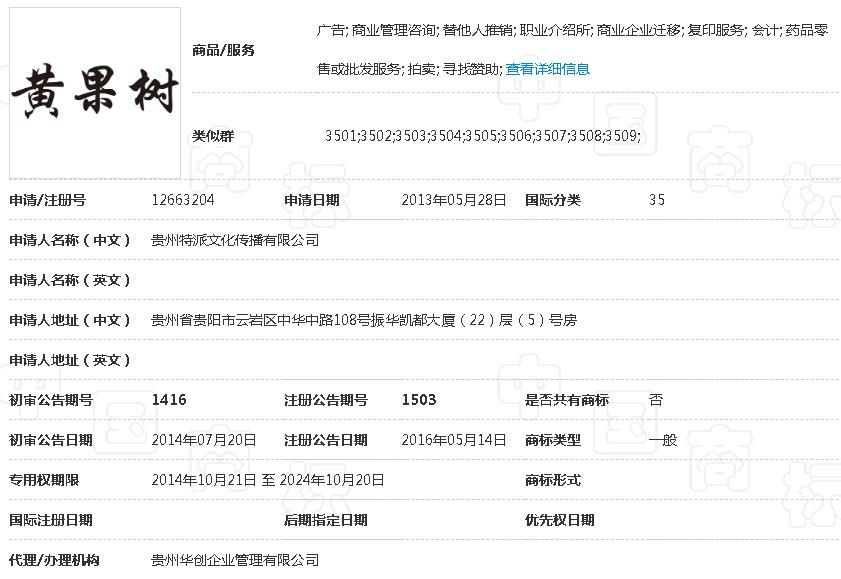
Task: Click the 申请/注册号 label
Action: (x=48, y=200)
